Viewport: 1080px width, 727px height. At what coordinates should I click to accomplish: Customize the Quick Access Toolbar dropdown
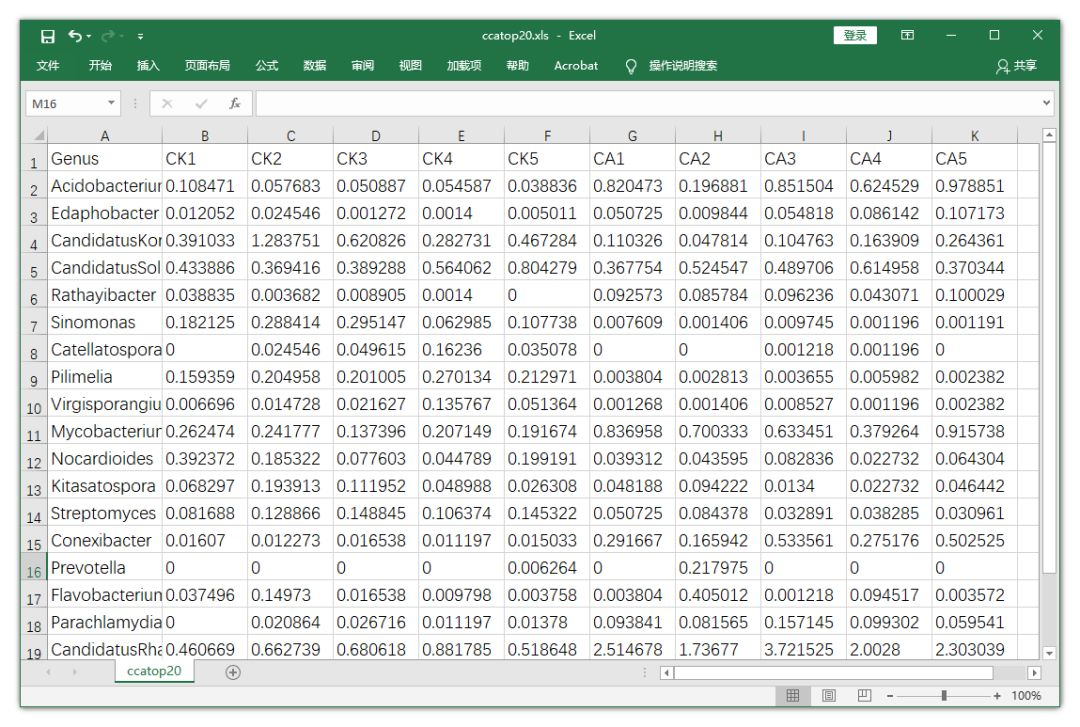pos(141,37)
